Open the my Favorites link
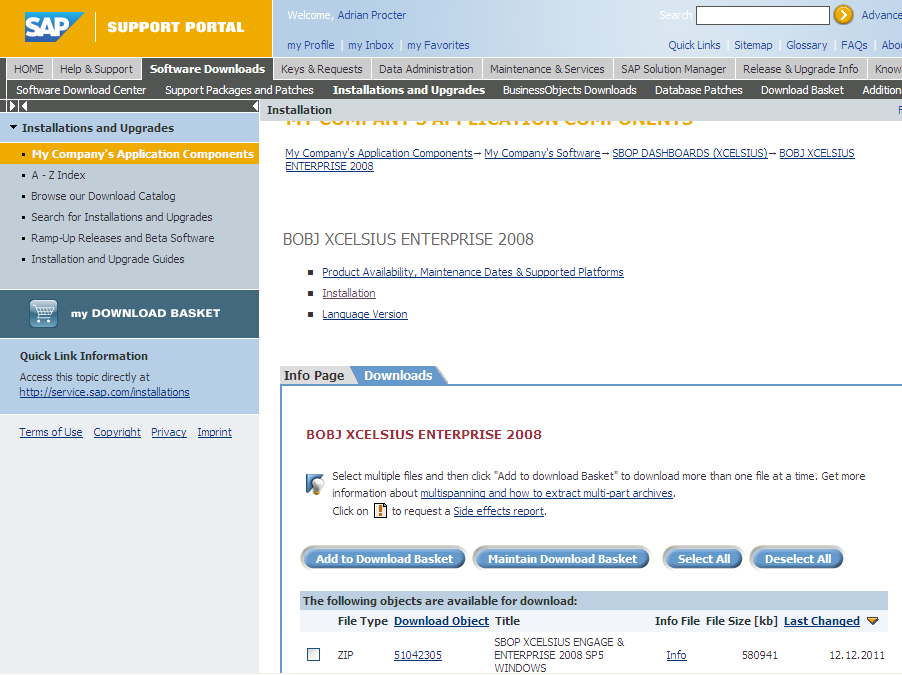The width and height of the screenshot is (902, 675). 438,45
